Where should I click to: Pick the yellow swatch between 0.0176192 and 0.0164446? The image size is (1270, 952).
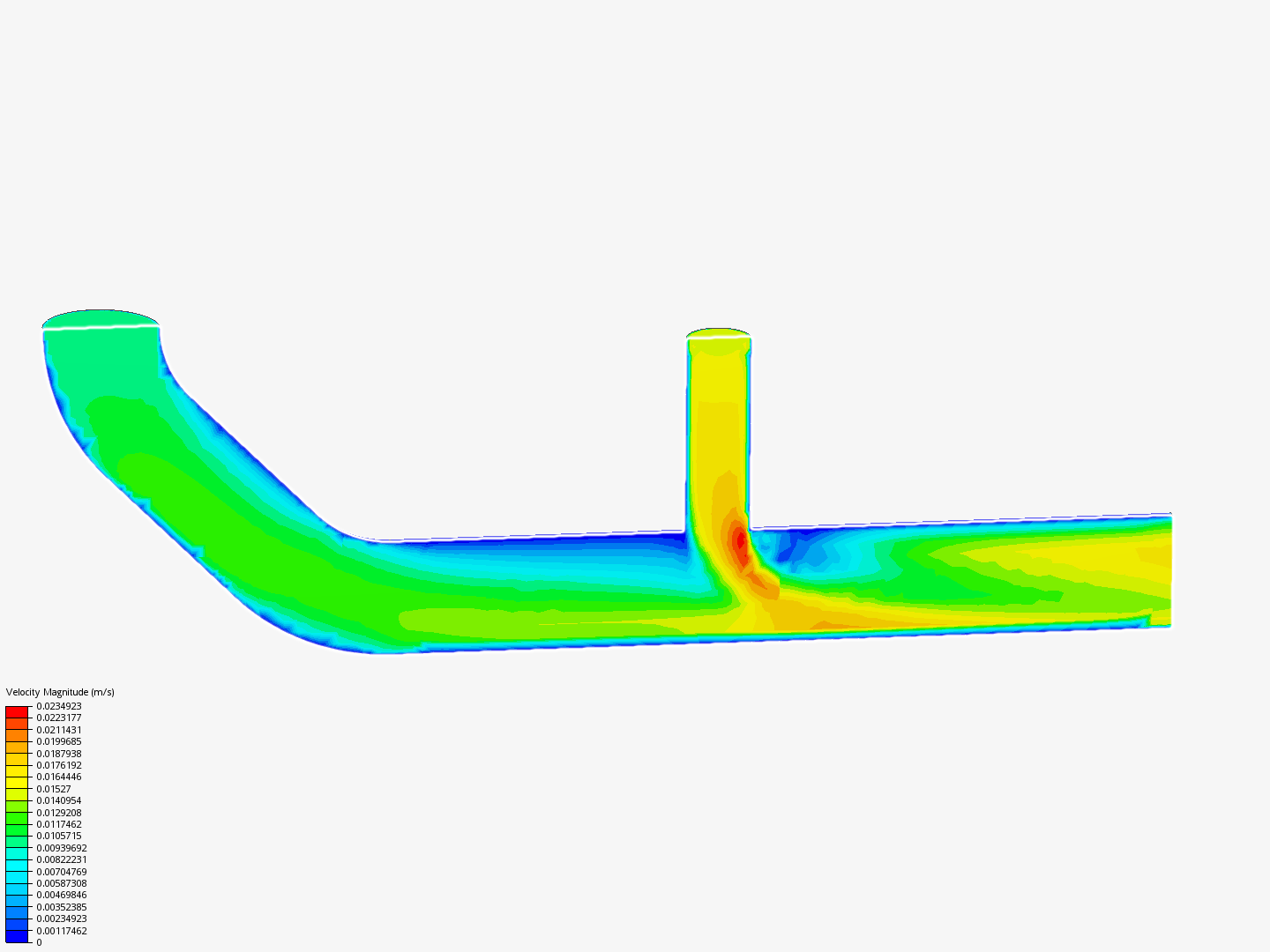point(17,771)
